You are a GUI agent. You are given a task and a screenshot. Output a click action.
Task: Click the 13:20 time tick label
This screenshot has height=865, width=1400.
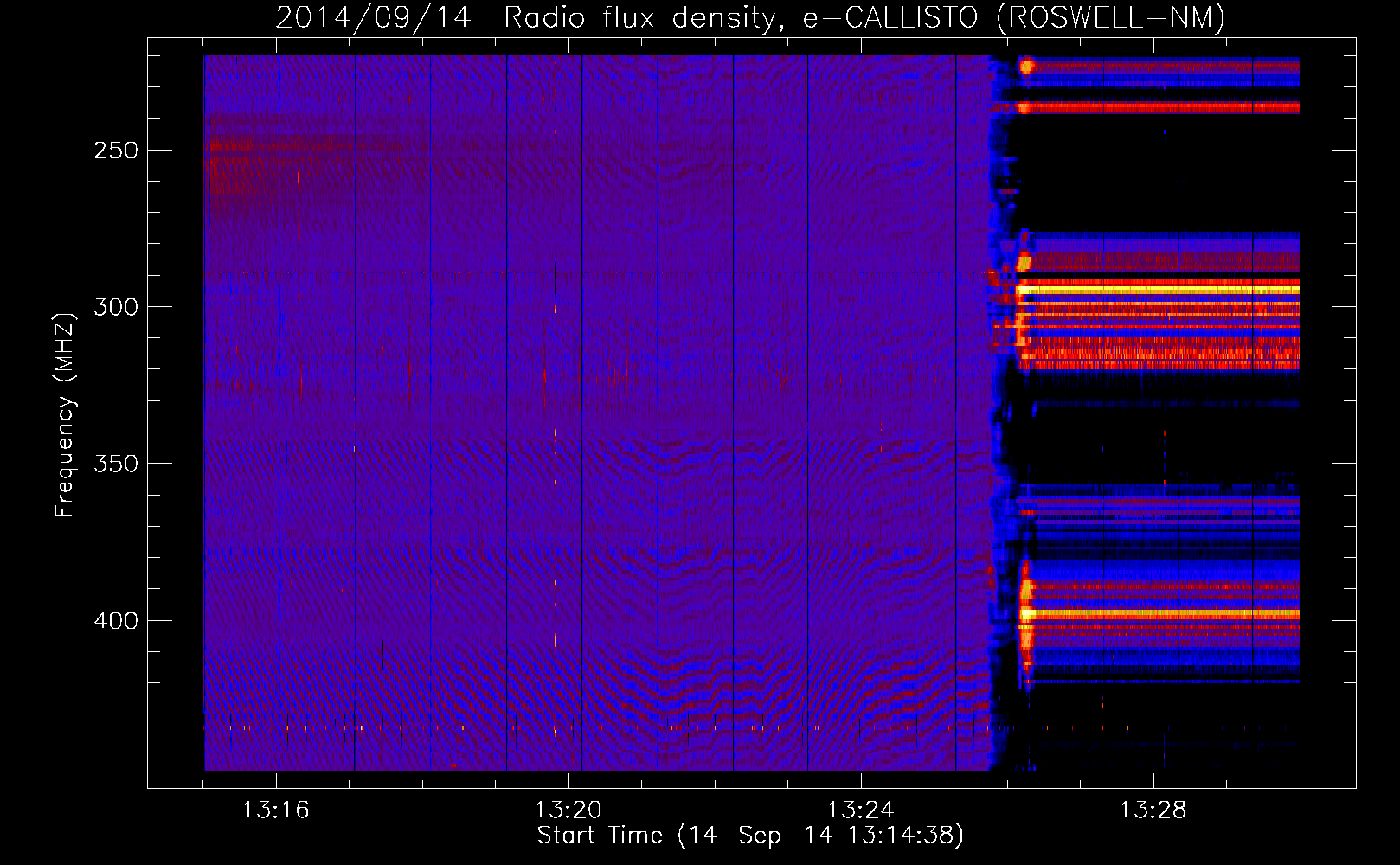coord(568,811)
